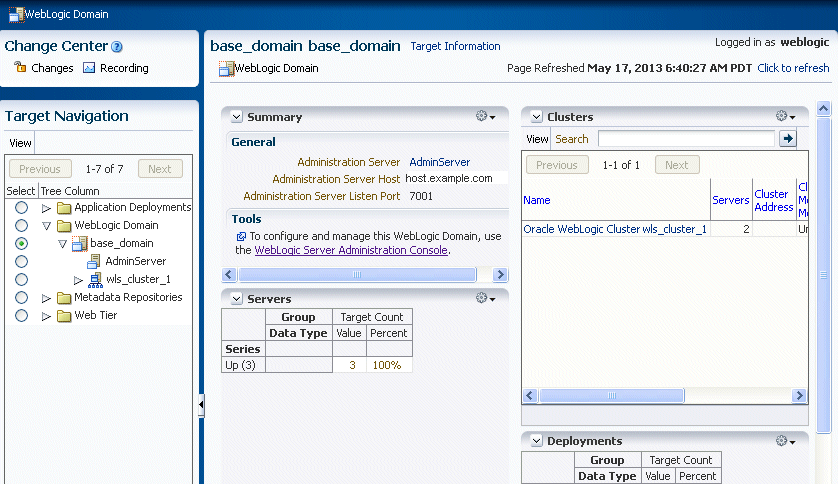Collapse the navigation pane splitter arrow
This screenshot has height=484, width=838.
click(201, 405)
